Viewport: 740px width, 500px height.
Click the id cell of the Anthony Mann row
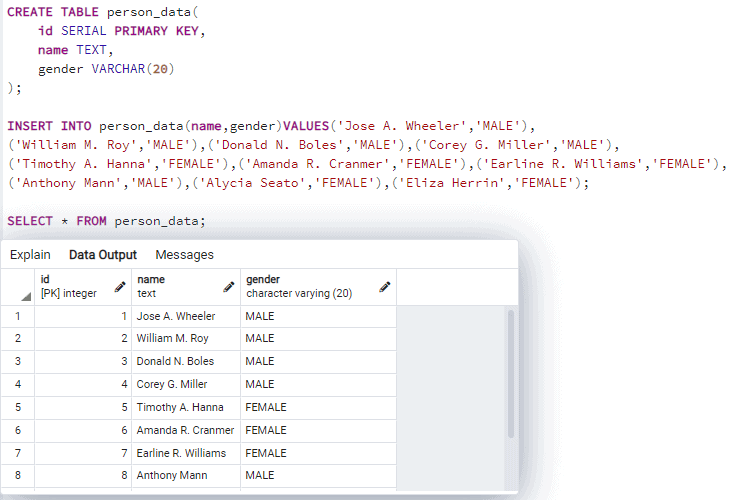83,475
